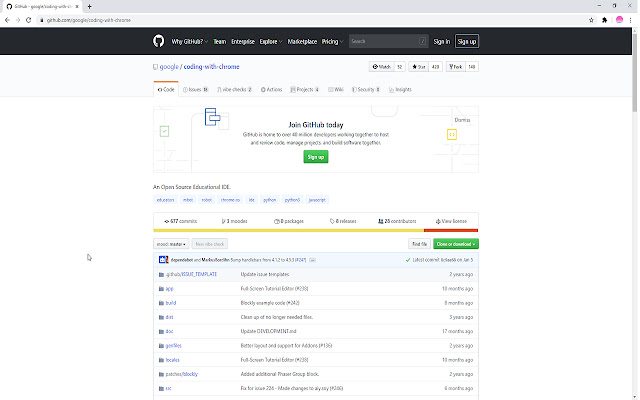Open the branch selector dropdown
The height and width of the screenshot is (400, 640).
(x=170, y=243)
